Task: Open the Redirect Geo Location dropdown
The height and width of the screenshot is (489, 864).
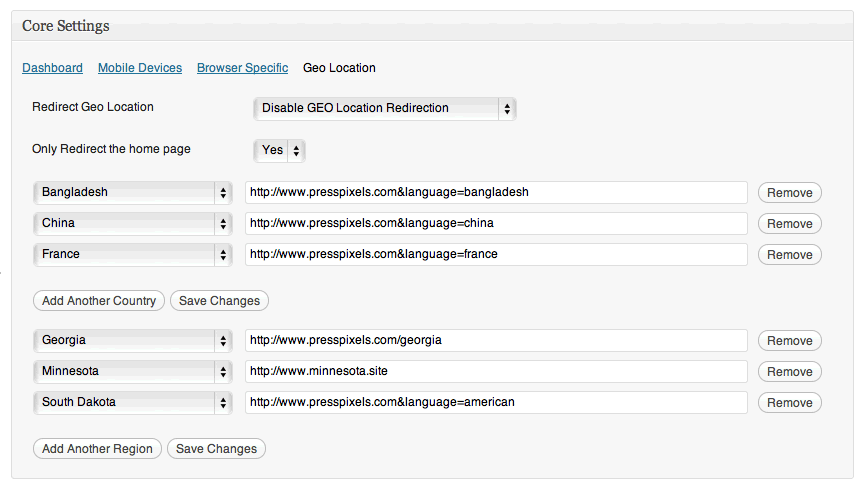Action: click(385, 108)
